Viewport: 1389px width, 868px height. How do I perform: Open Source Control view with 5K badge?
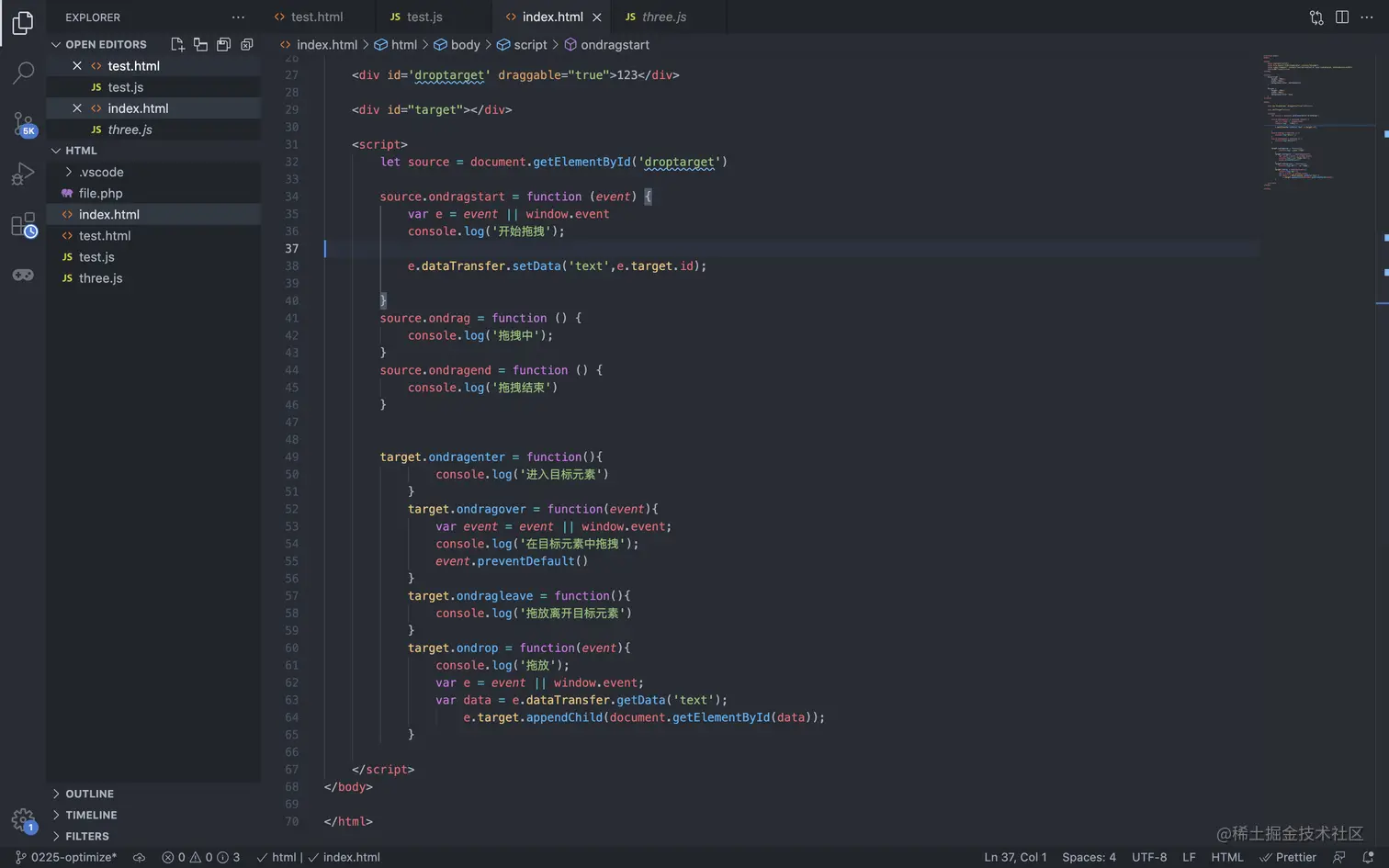(23, 123)
